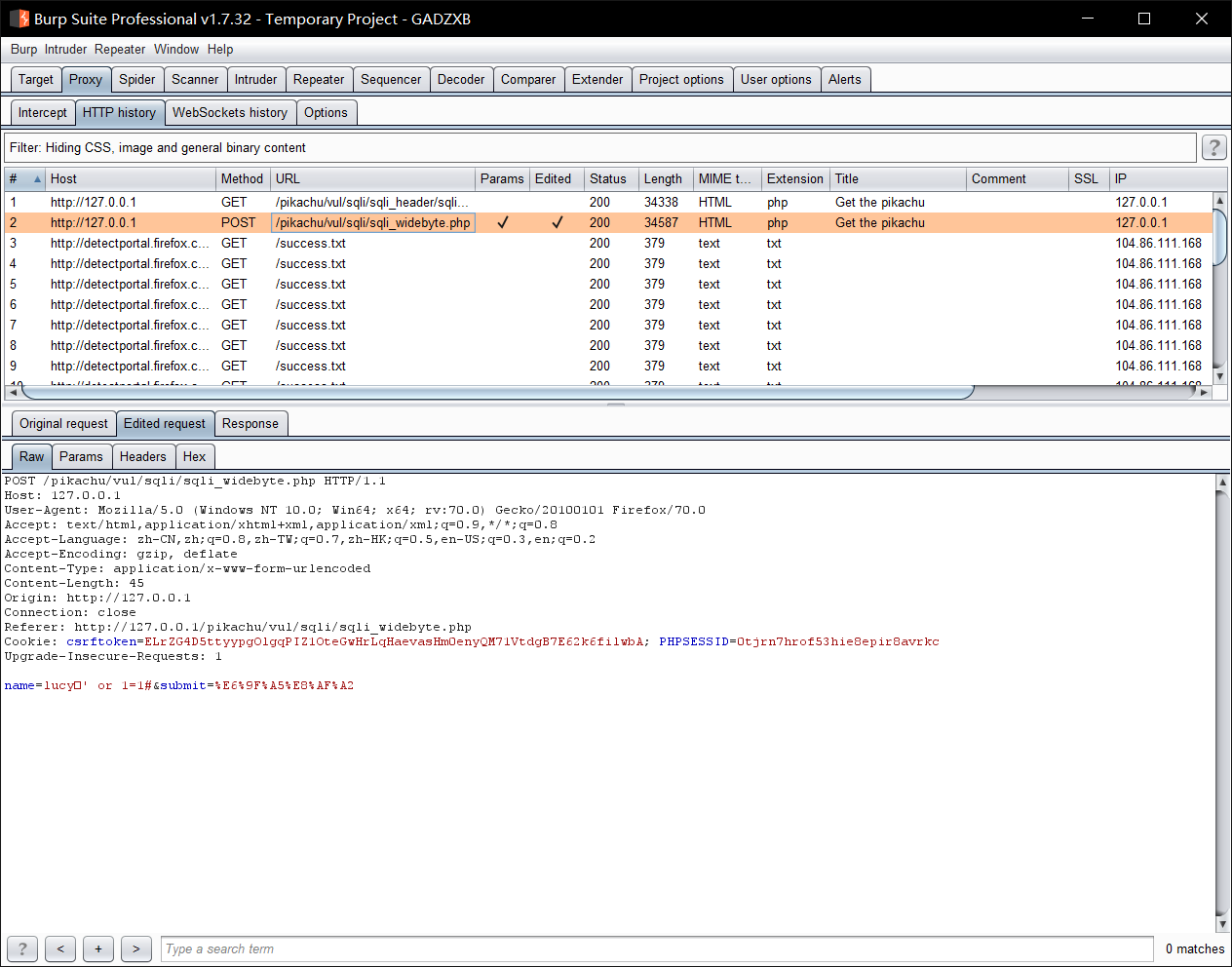Image resolution: width=1232 pixels, height=967 pixels.
Task: Click the sort arrow in # column
Action: pos(38,179)
